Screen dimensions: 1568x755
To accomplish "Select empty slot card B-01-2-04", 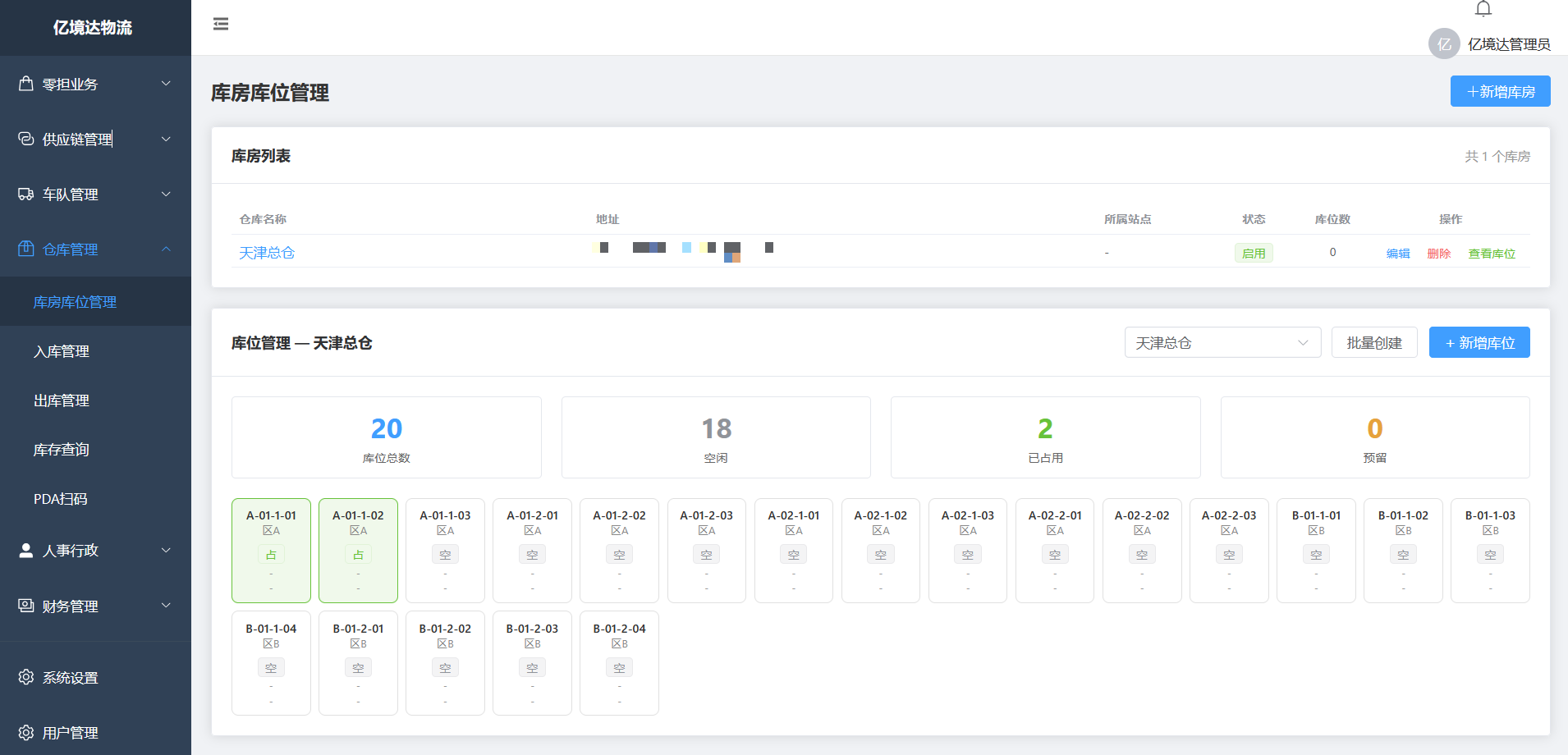I will coord(619,663).
